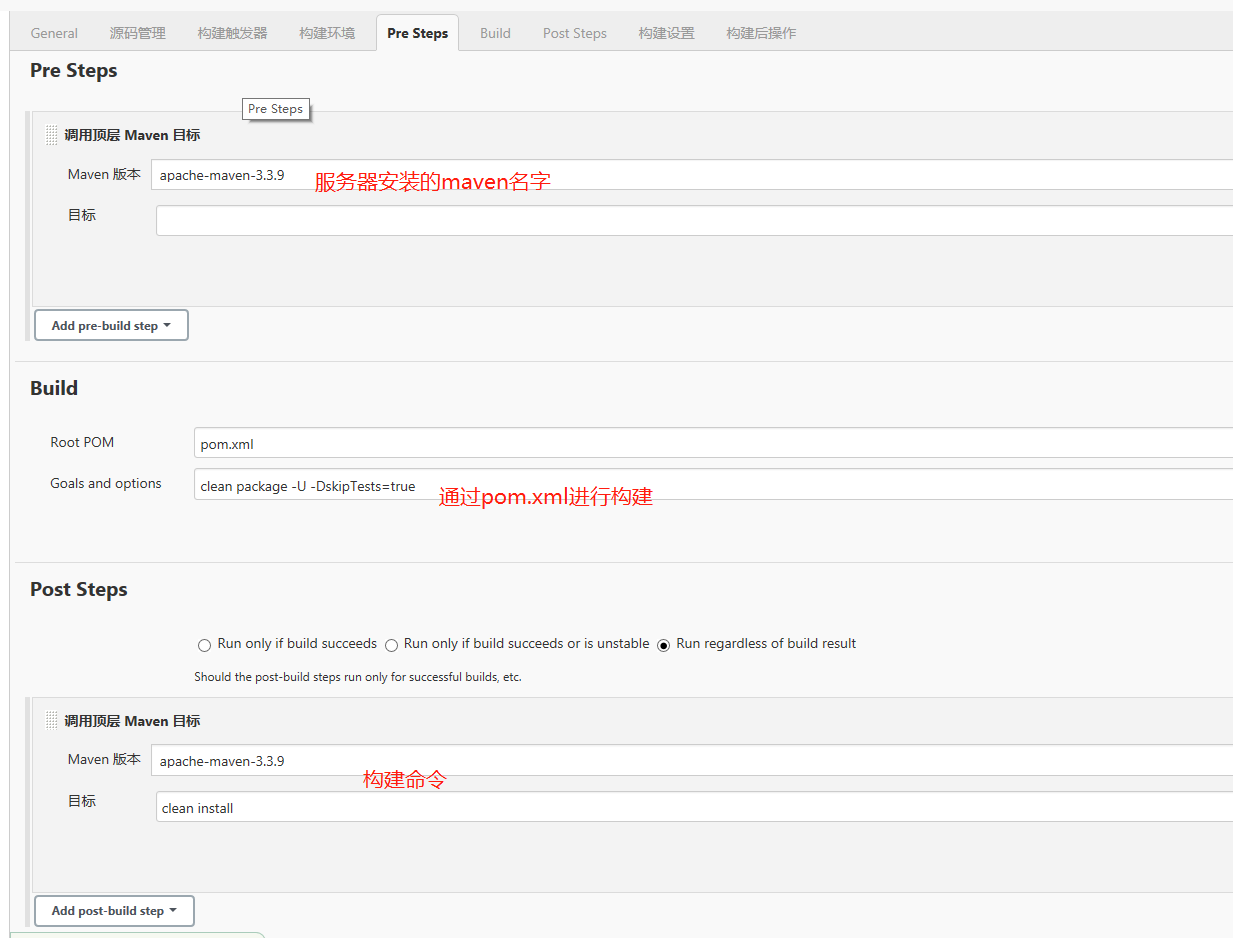This screenshot has height=938, width=1233.
Task: Open the 源码管理 tab
Action: coord(138,33)
